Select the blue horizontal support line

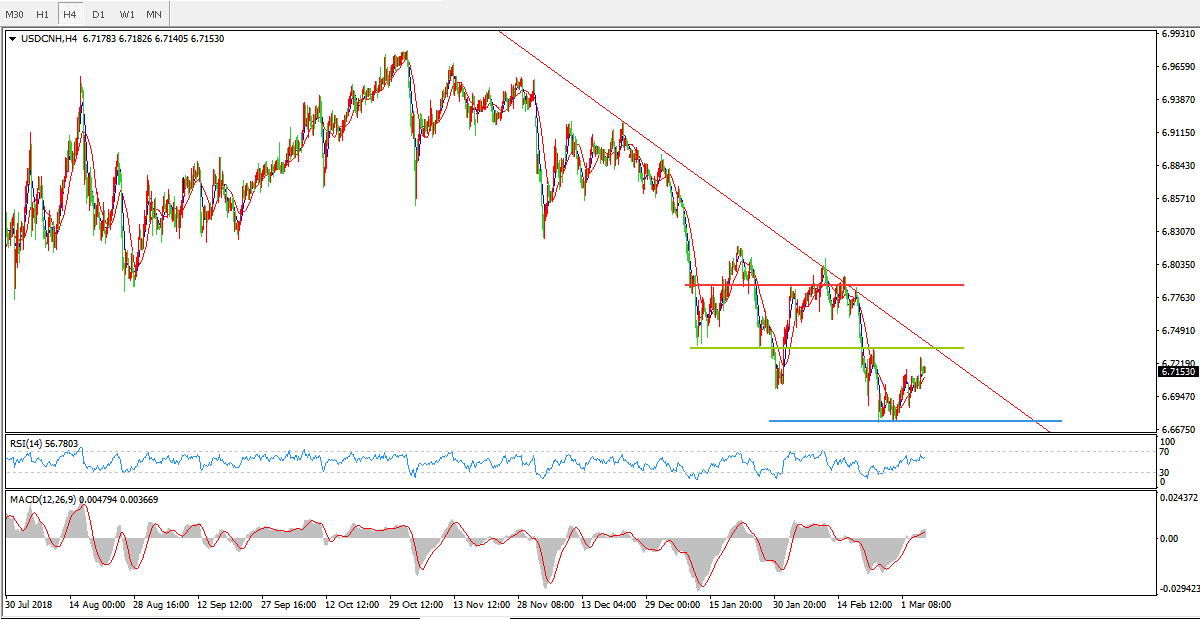(1000, 421)
